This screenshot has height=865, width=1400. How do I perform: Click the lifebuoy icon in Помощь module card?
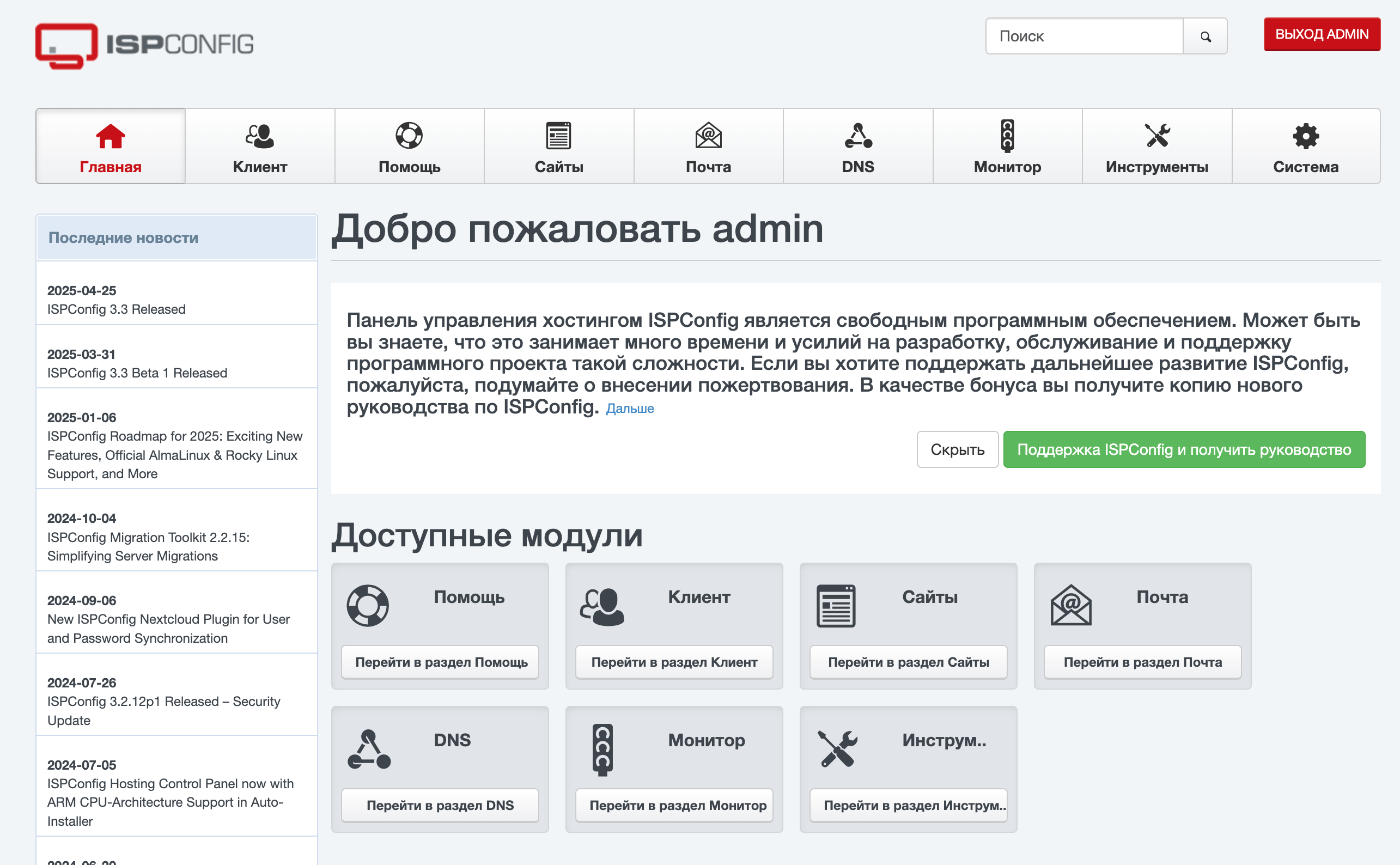coord(368,606)
